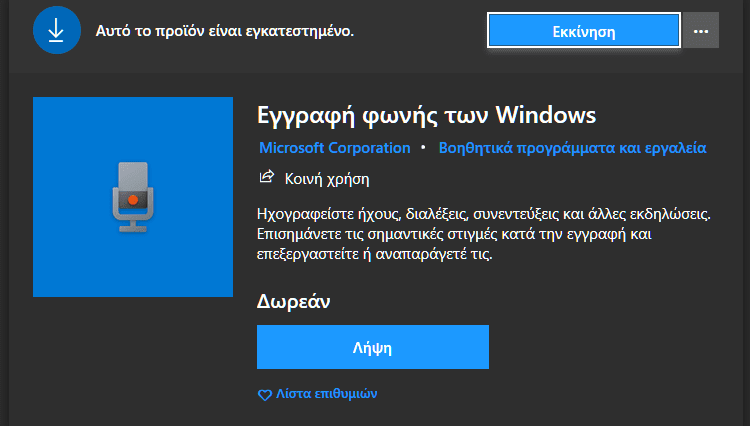The width and height of the screenshot is (750, 426).
Task: Launch the app with the Εκκίνηση button
Action: click(584, 31)
